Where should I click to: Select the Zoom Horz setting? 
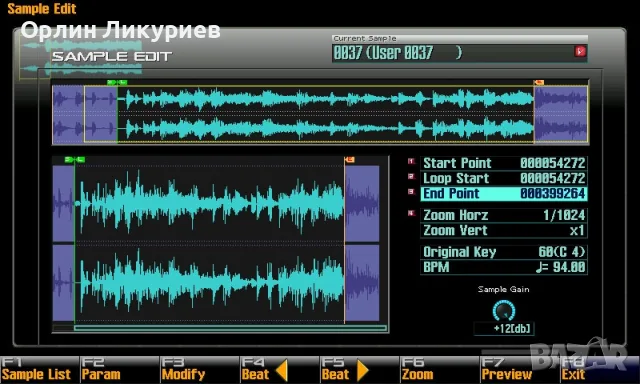point(504,215)
